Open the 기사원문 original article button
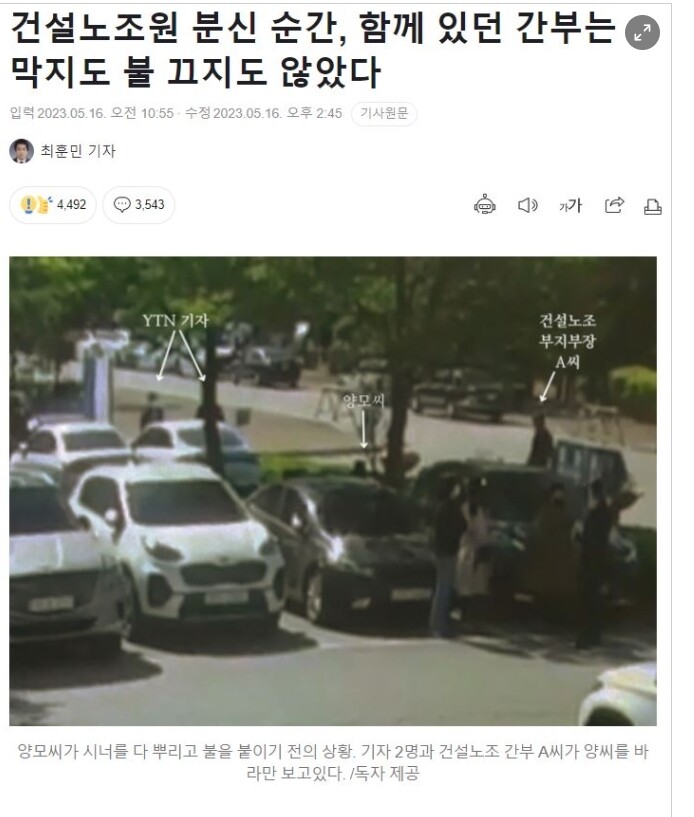Image resolution: width=694 pixels, height=817 pixels. coord(384,114)
